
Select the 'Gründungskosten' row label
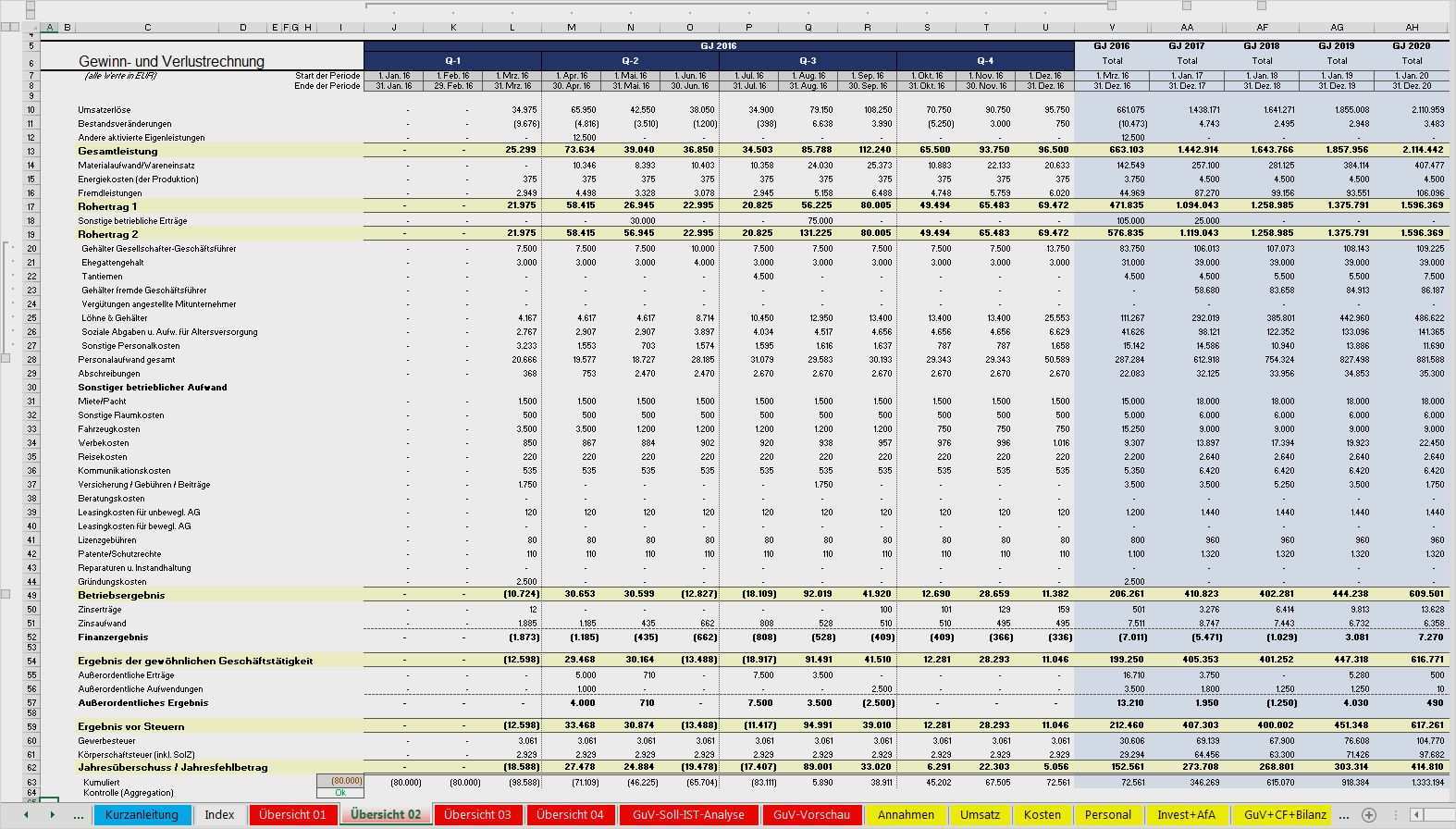pyautogui.click(x=112, y=581)
